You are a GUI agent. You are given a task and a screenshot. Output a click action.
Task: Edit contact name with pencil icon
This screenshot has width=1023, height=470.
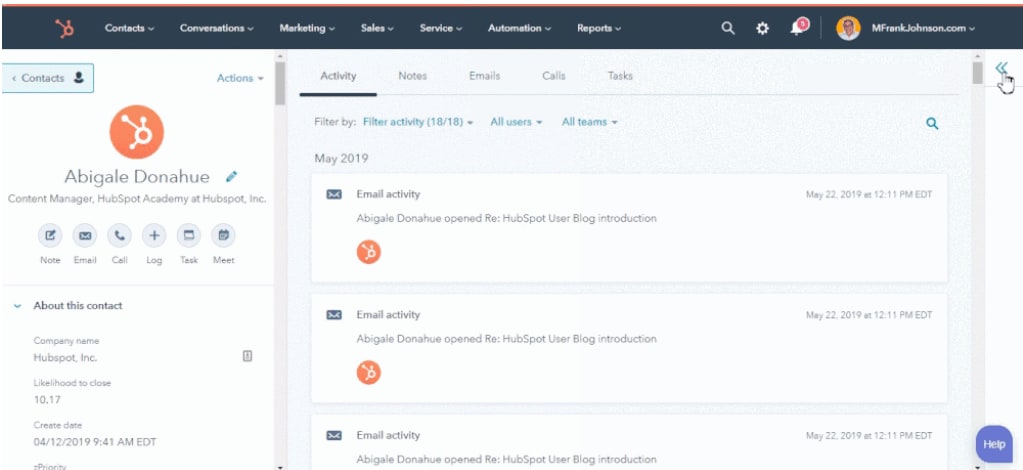232,176
